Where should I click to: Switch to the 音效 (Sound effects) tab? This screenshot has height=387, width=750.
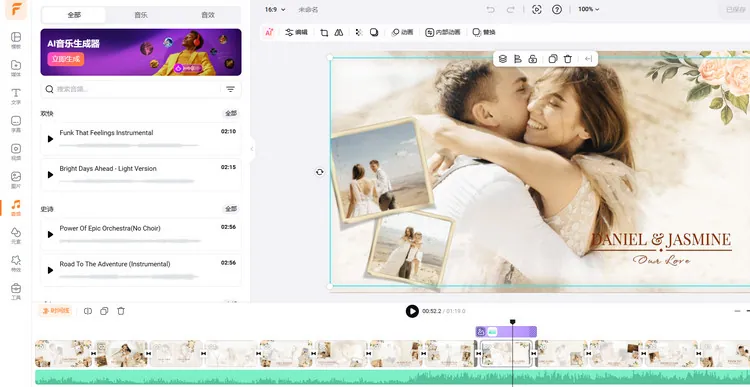tap(208, 15)
